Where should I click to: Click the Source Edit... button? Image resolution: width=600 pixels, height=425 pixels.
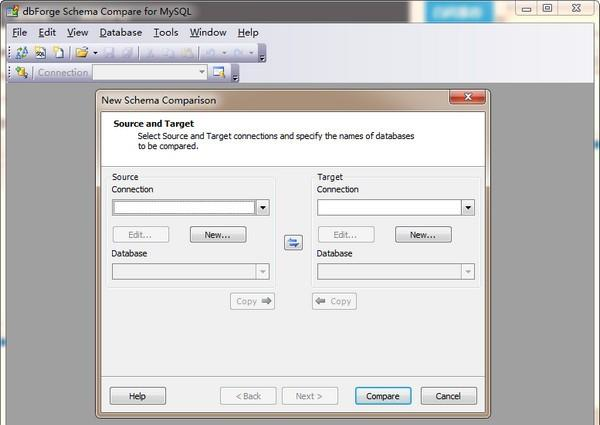coord(140,234)
